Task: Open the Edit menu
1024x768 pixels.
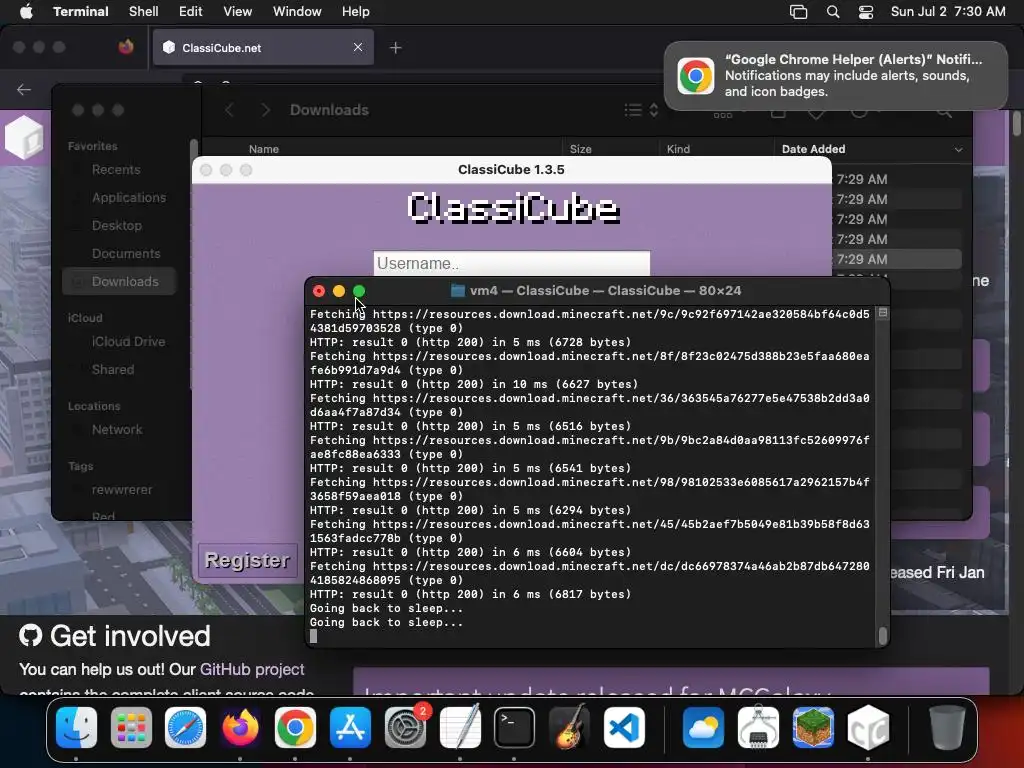Action: point(191,12)
